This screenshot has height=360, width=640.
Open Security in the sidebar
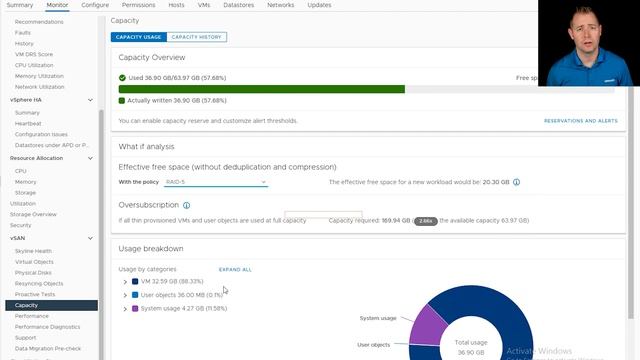coord(20,225)
